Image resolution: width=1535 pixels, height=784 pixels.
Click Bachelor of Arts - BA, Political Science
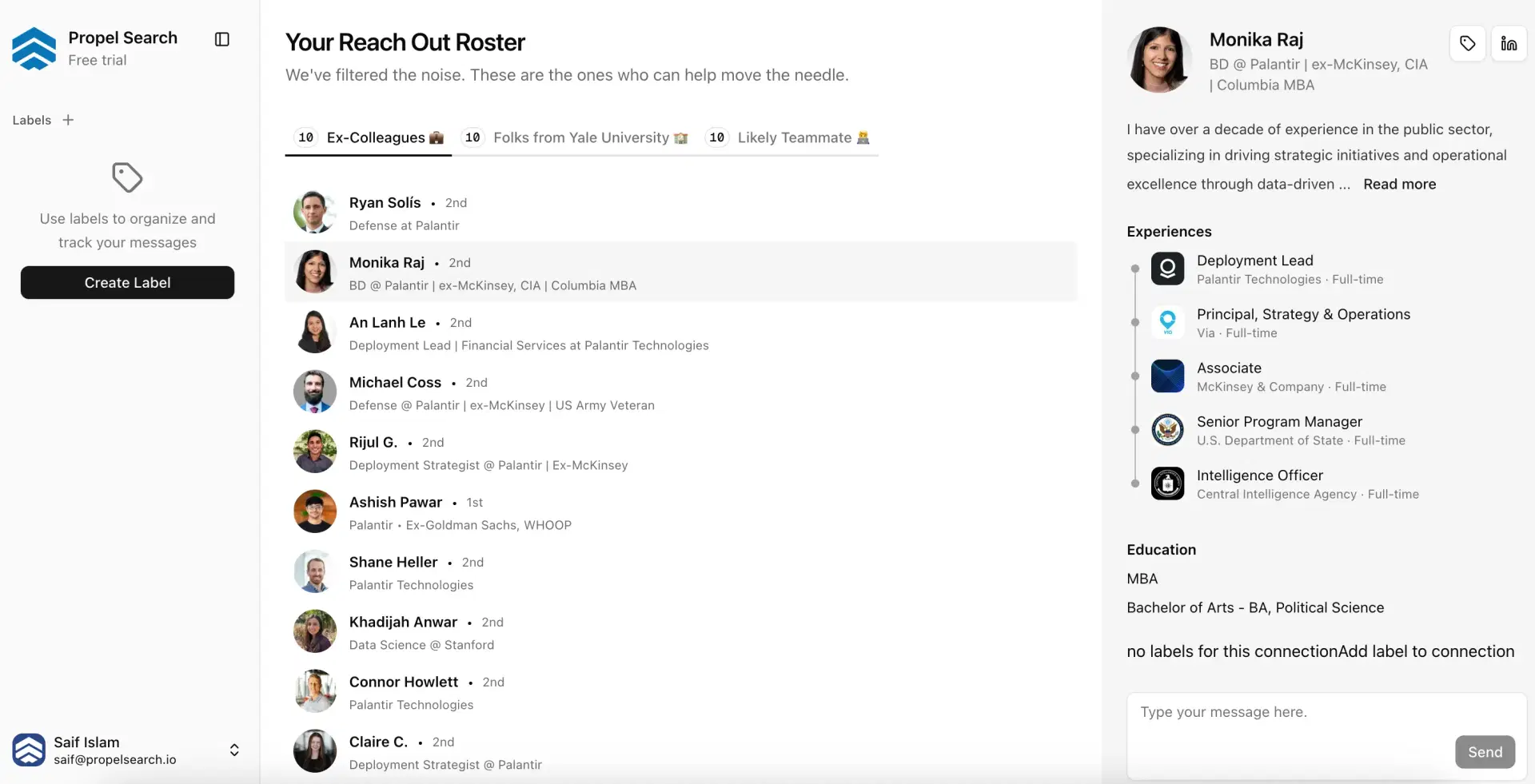(1255, 607)
